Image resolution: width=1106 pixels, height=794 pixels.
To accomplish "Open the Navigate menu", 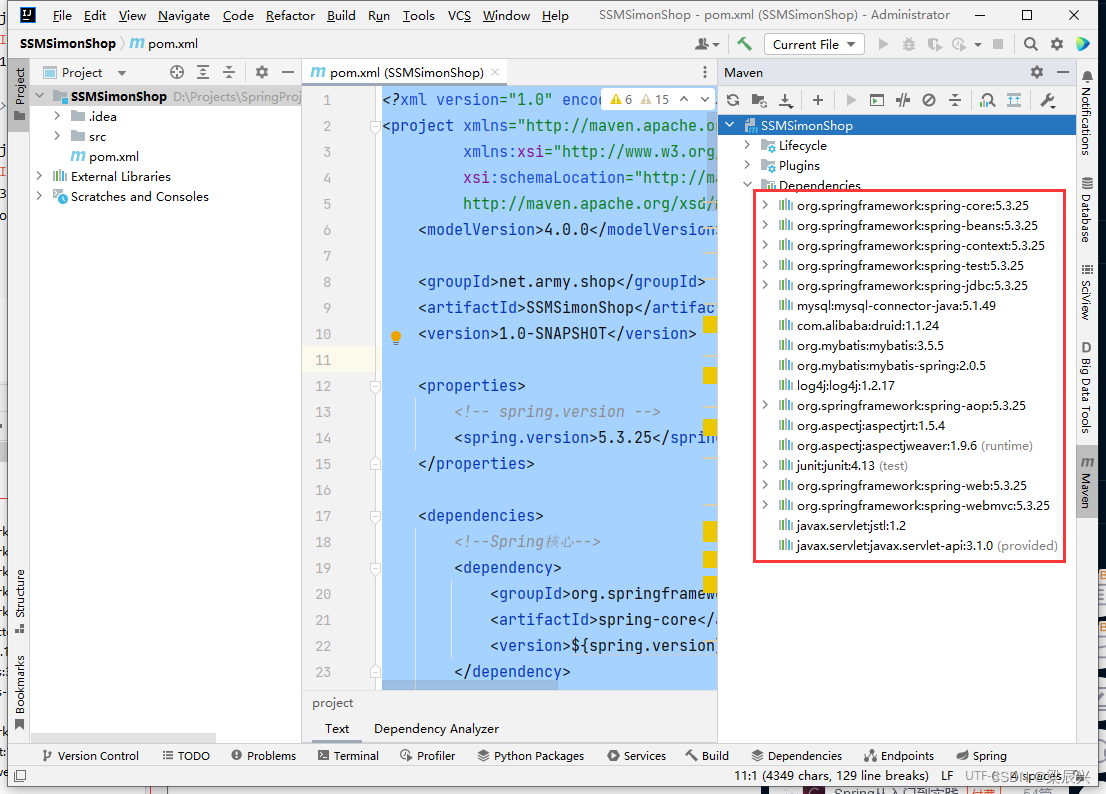I will point(183,16).
